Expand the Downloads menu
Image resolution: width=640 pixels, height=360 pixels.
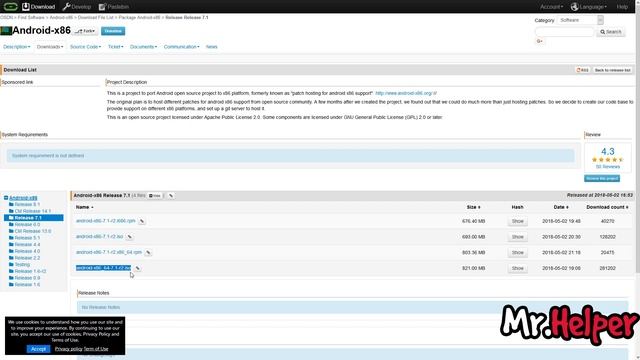[50, 47]
